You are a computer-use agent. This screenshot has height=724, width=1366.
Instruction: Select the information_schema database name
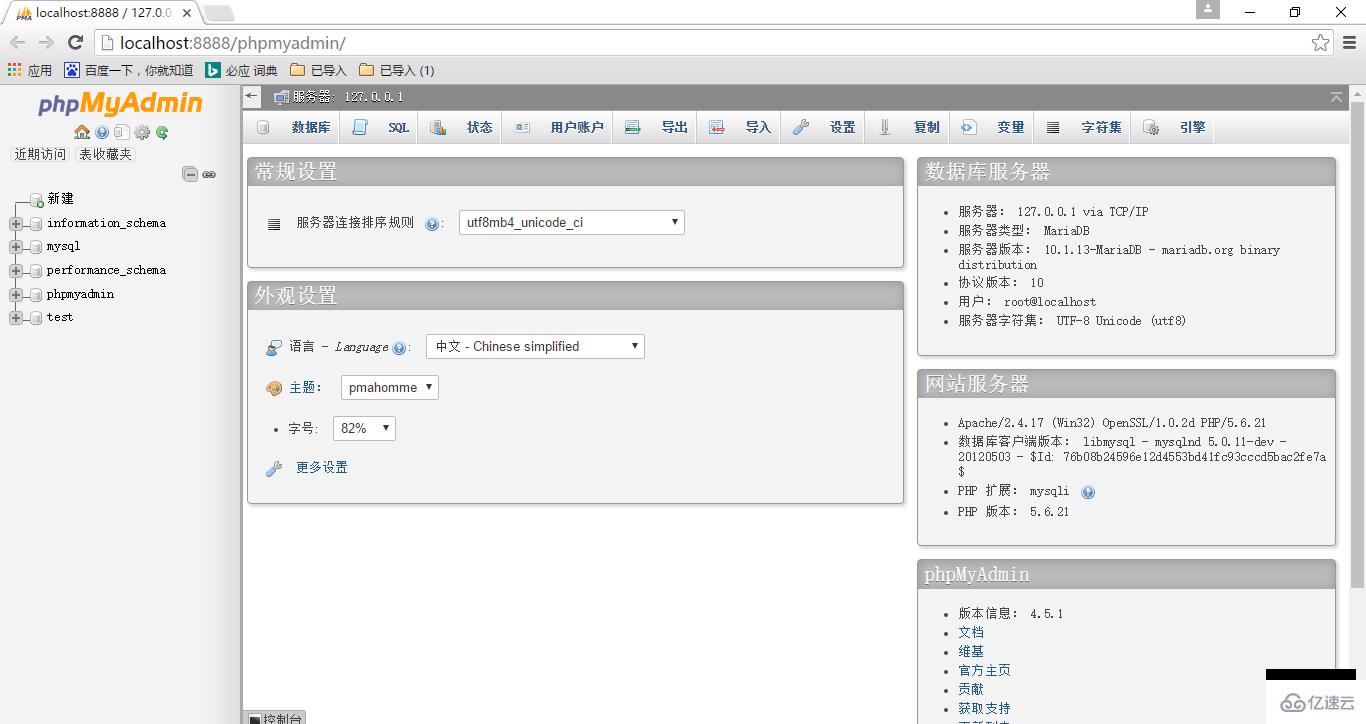pos(106,223)
